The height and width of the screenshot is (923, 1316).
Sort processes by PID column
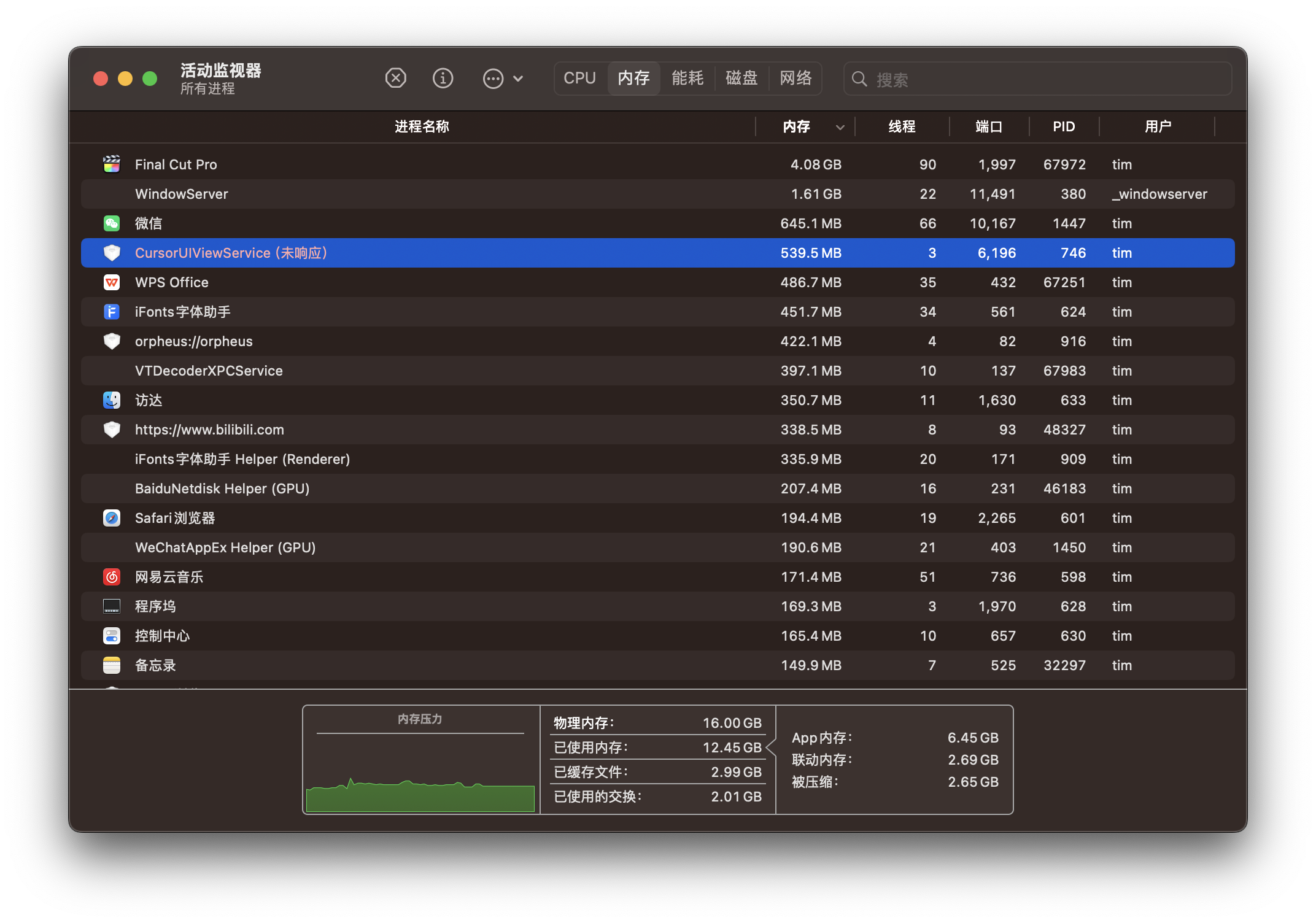click(x=1064, y=127)
